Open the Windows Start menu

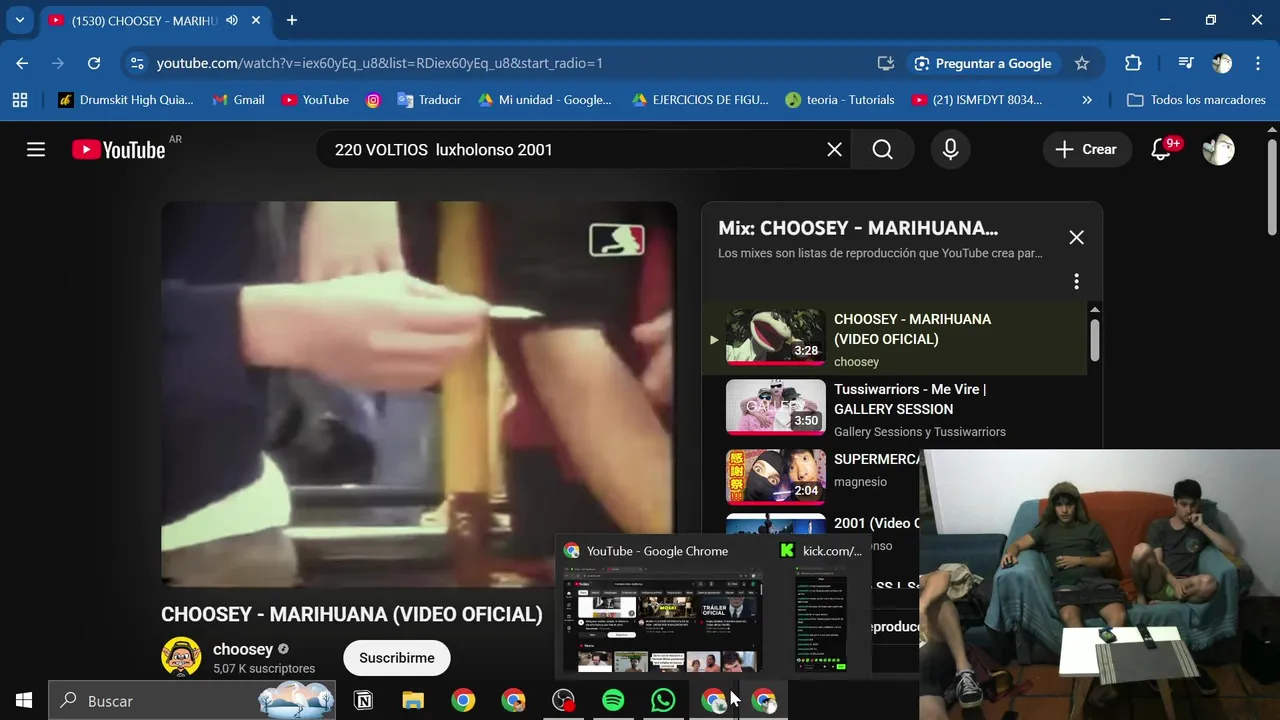pyautogui.click(x=24, y=700)
